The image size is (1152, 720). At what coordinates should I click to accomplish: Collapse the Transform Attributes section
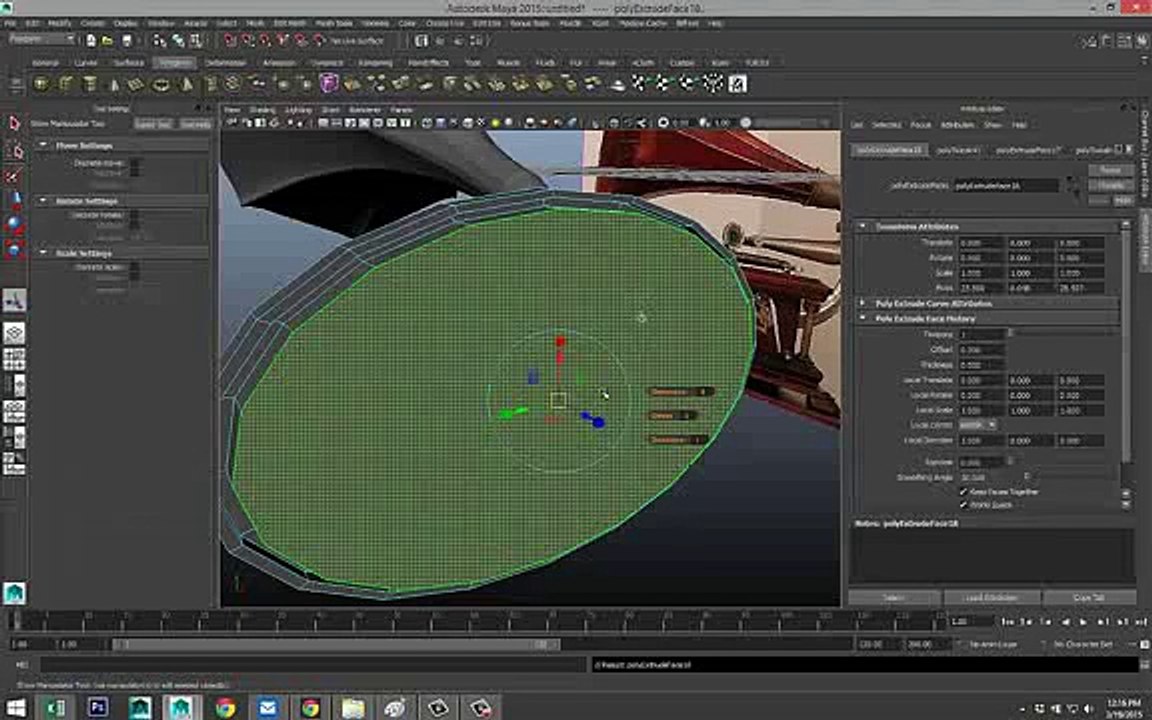(x=863, y=226)
